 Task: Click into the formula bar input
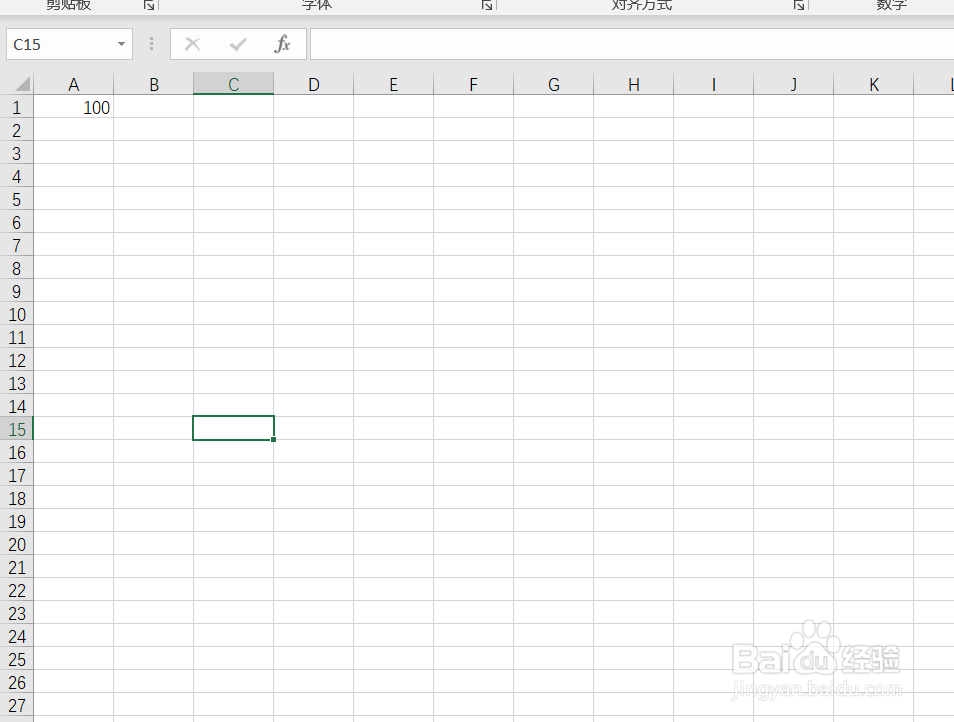632,44
